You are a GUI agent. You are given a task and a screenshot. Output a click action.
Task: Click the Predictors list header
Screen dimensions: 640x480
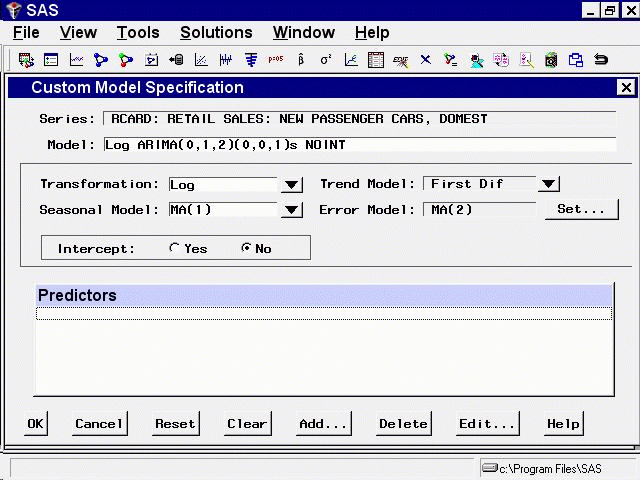click(x=324, y=295)
